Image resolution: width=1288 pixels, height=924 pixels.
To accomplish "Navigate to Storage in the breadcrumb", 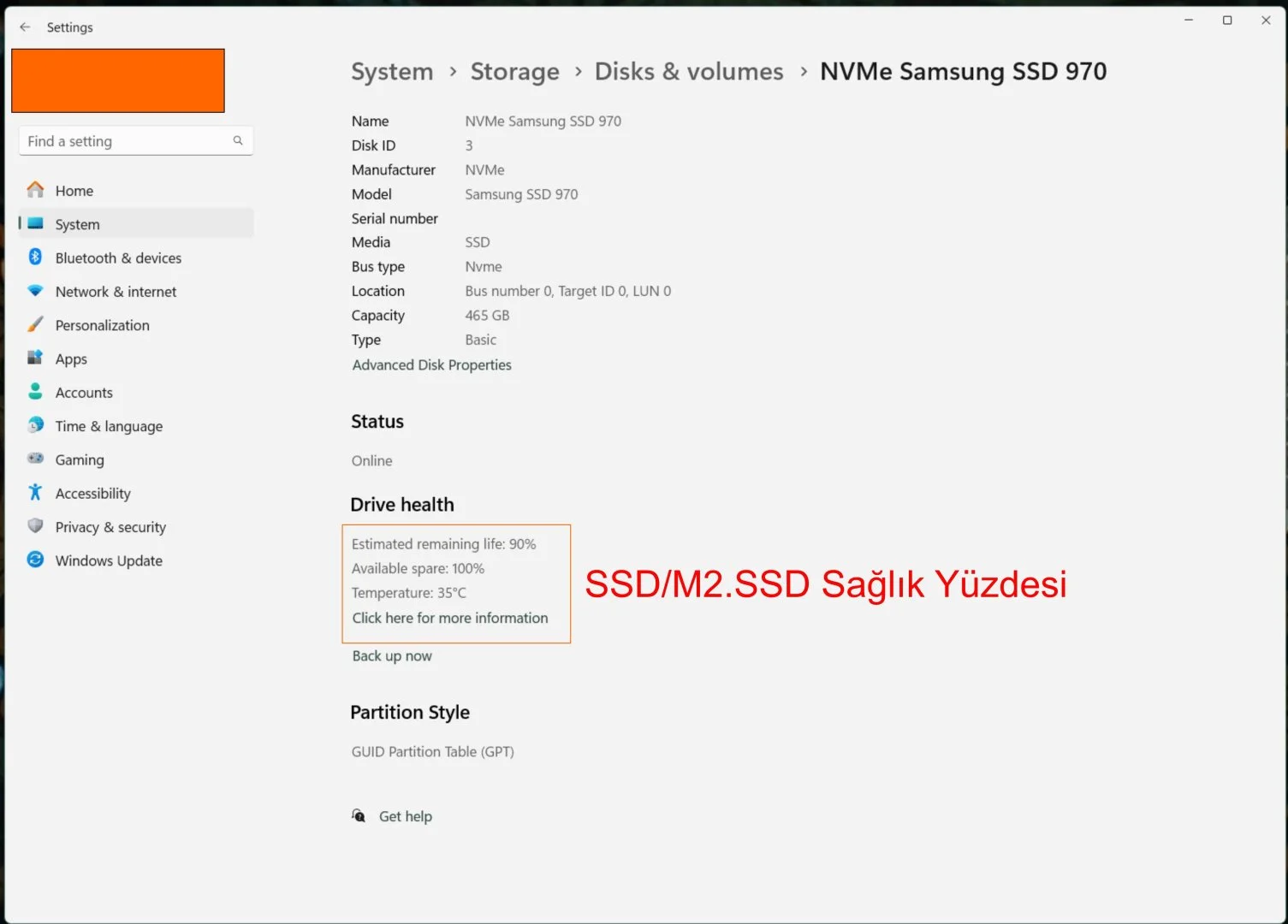I will (x=514, y=72).
